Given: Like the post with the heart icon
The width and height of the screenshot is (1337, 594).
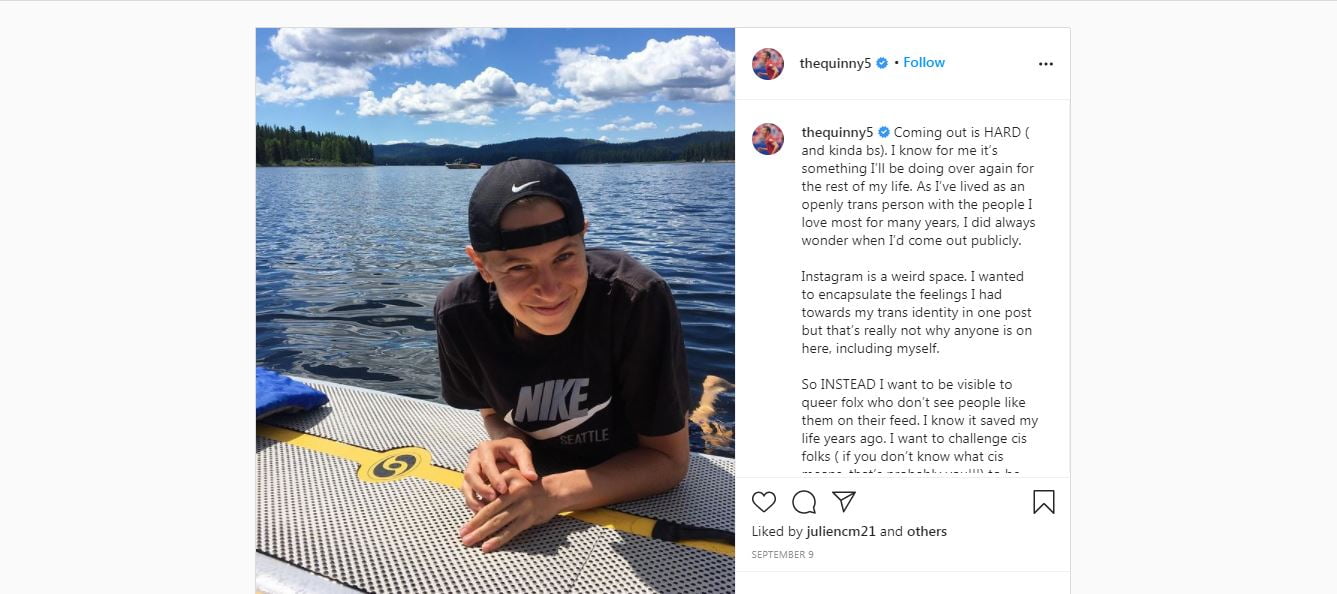Looking at the screenshot, I should click(x=764, y=502).
